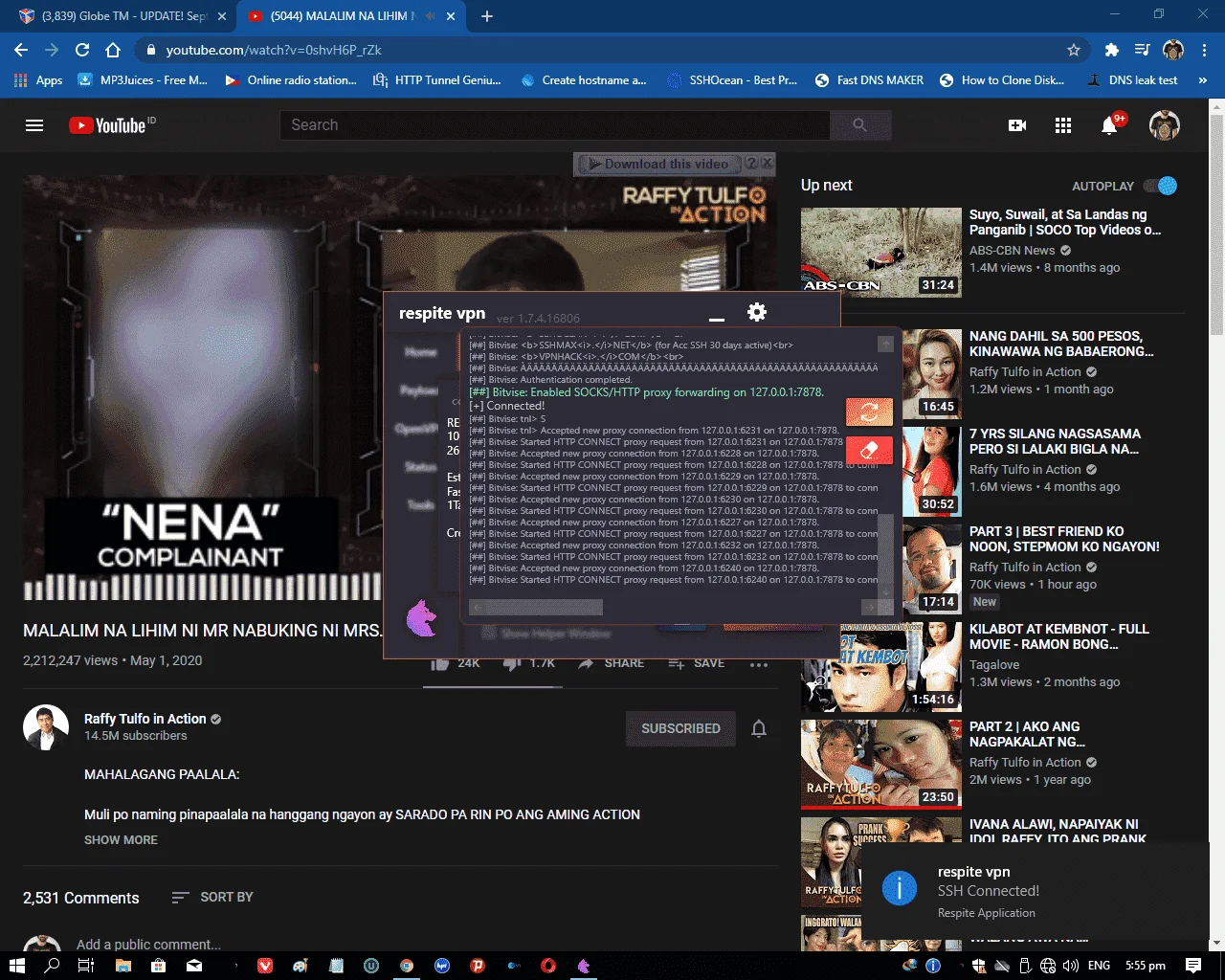
Task: Open help on the Download this video bar
Action: (751, 164)
